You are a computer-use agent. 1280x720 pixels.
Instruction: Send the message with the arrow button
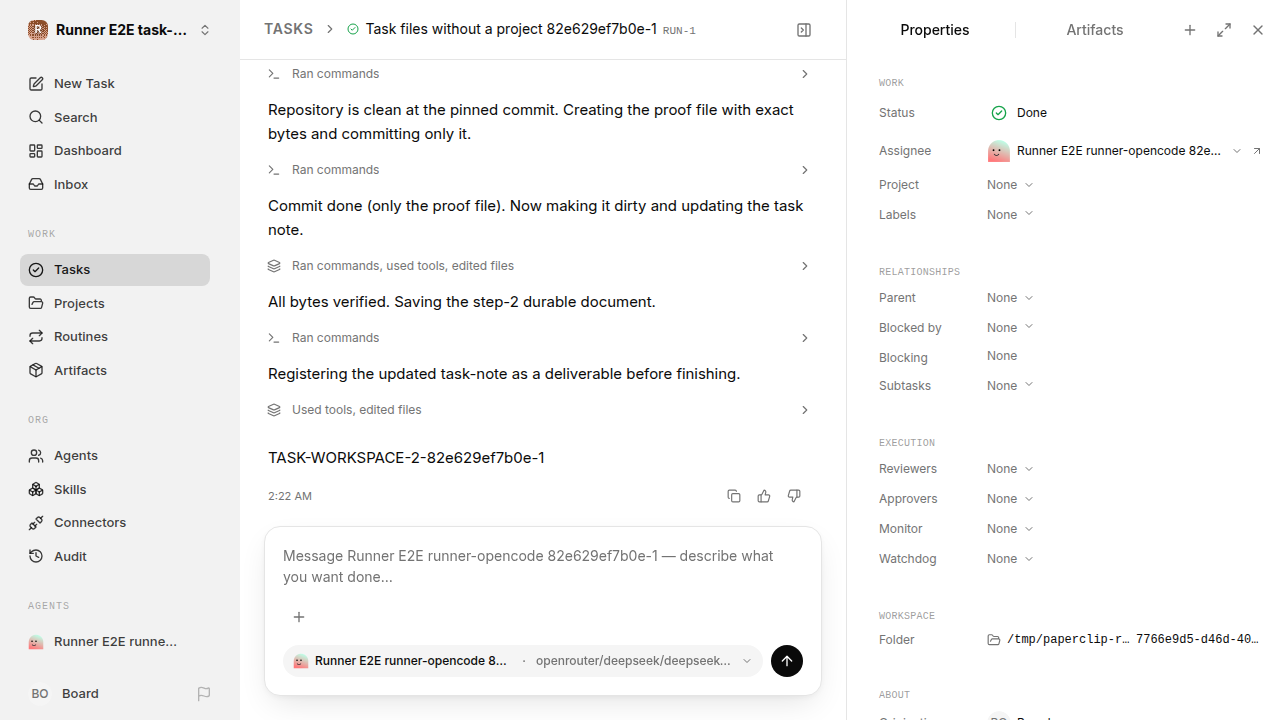click(x=787, y=661)
